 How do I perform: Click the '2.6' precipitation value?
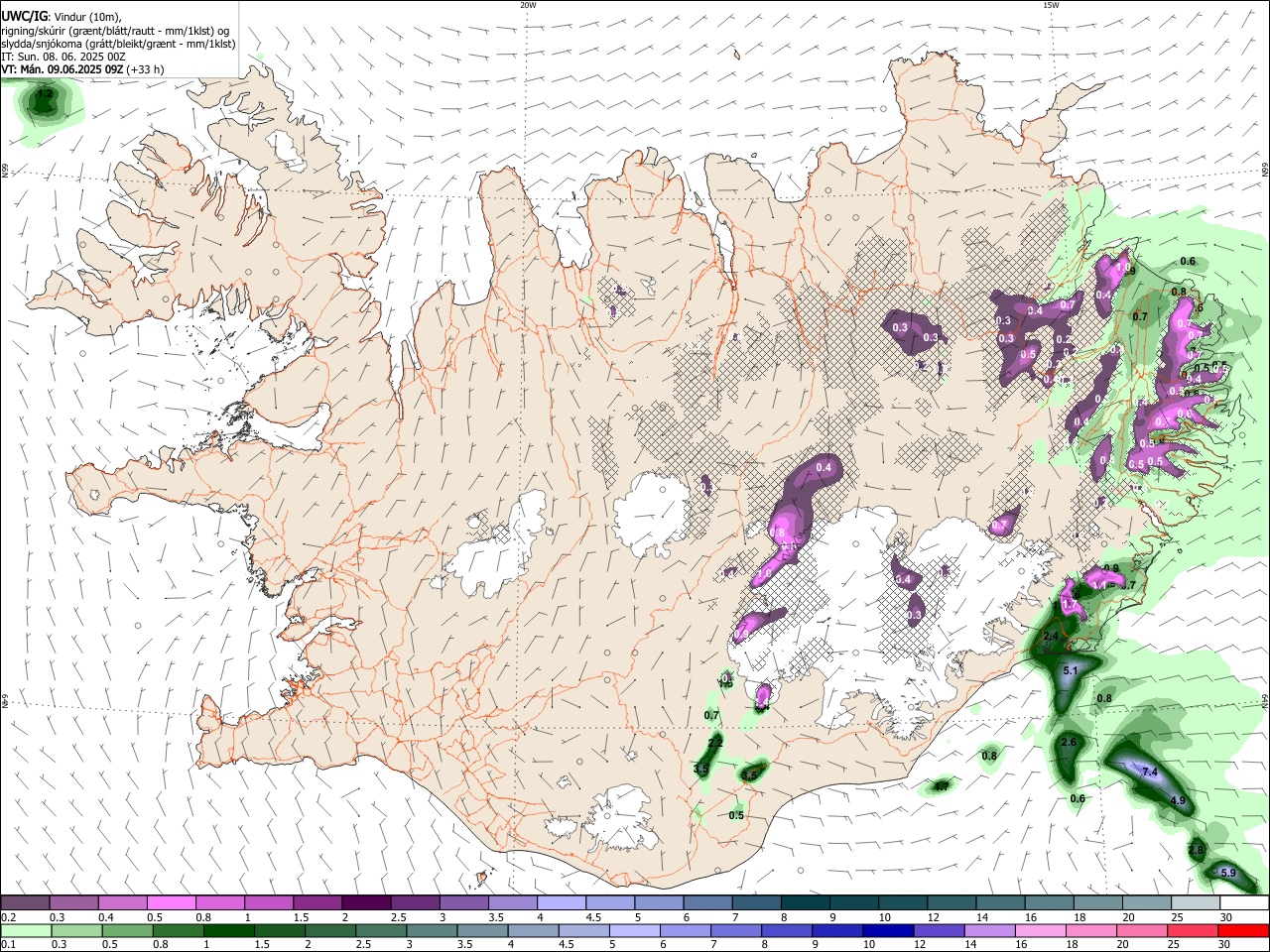[x=1069, y=742]
